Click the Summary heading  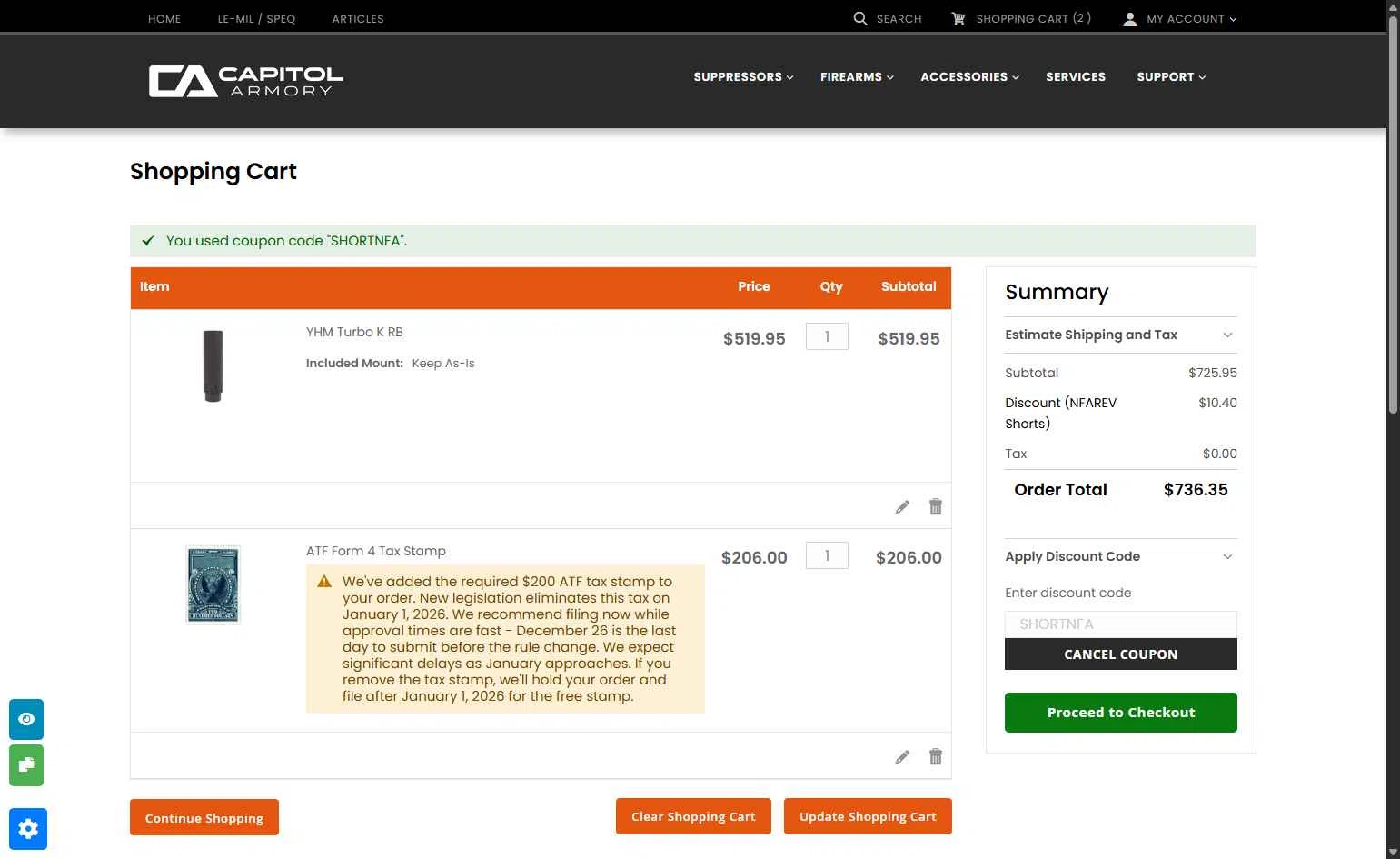click(x=1057, y=292)
